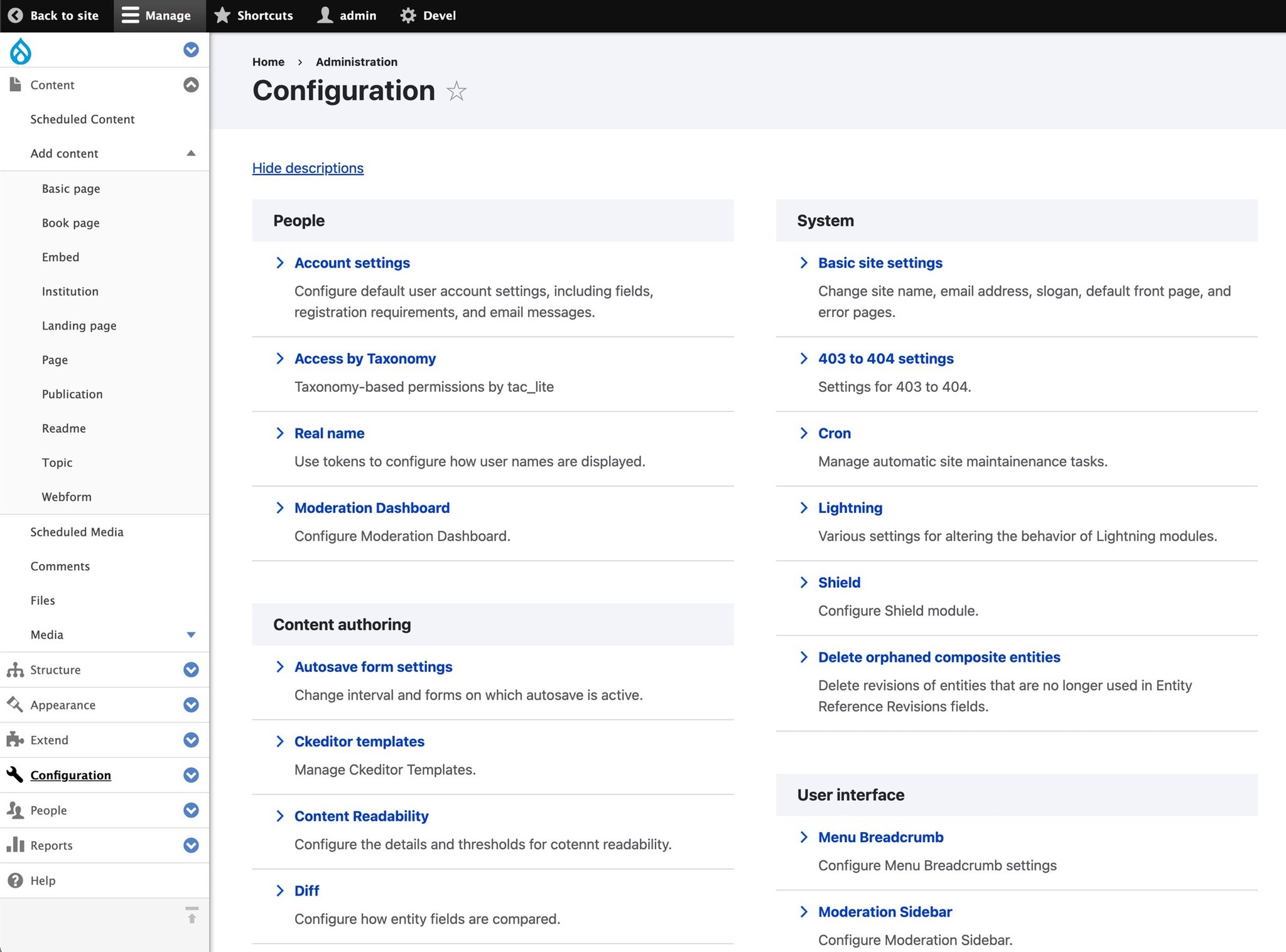
Task: Open Basic page under Add content
Action: 71,188
